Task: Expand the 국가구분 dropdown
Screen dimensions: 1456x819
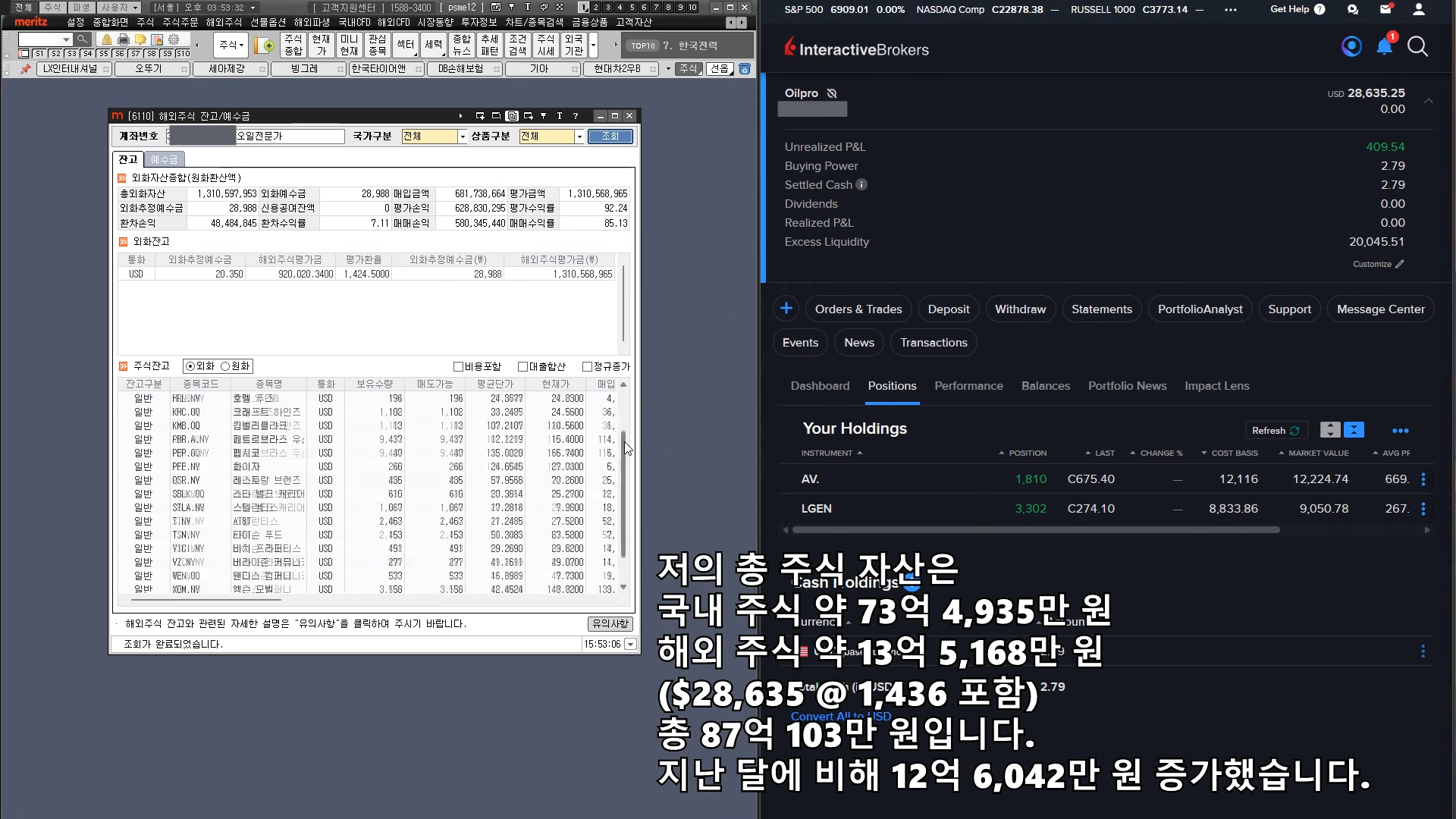Action: [463, 136]
